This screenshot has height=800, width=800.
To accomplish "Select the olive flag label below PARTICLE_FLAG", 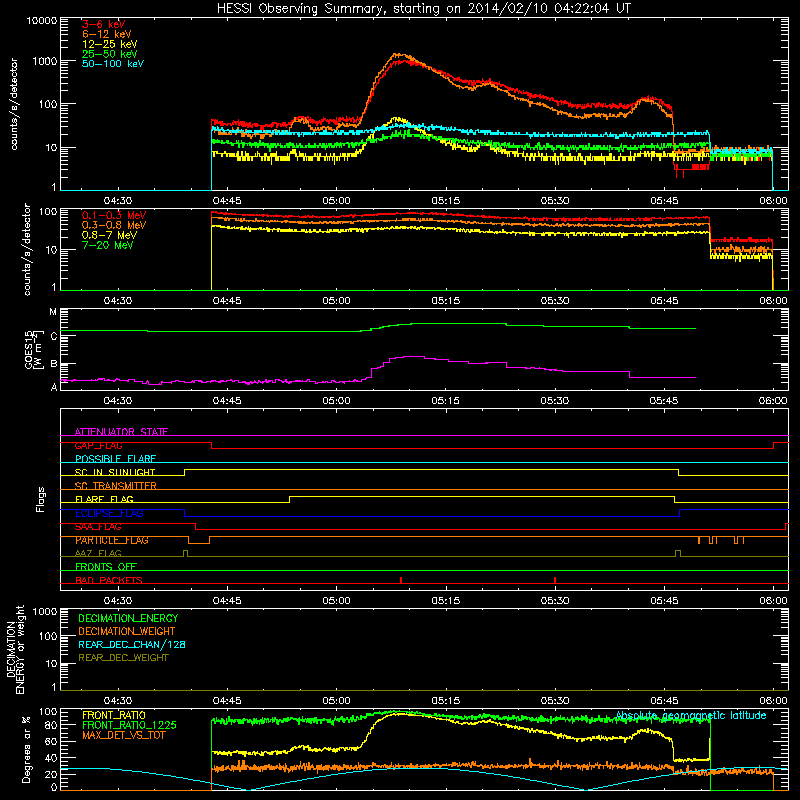I will coord(98,553).
